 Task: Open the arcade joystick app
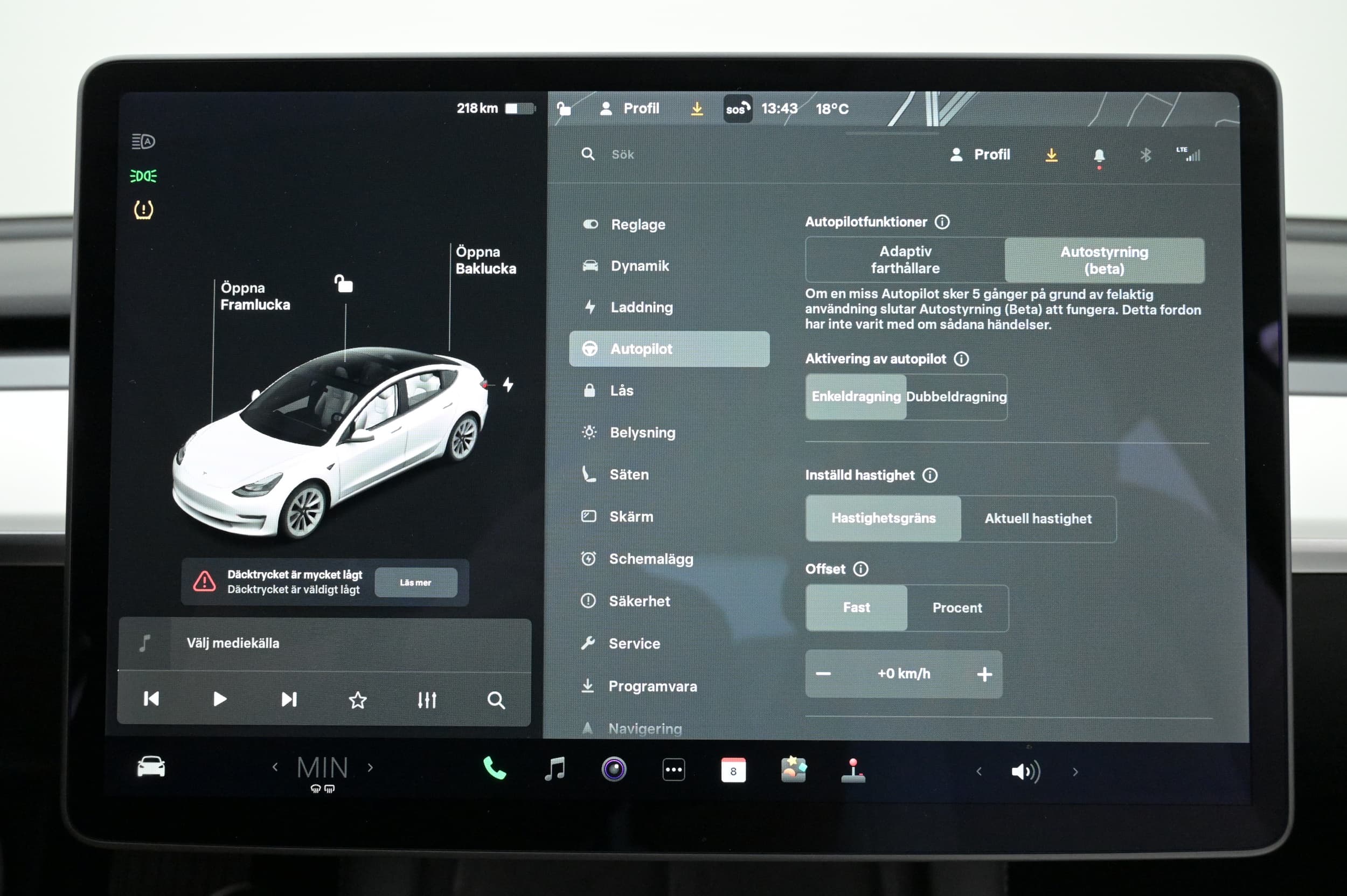coord(853,770)
